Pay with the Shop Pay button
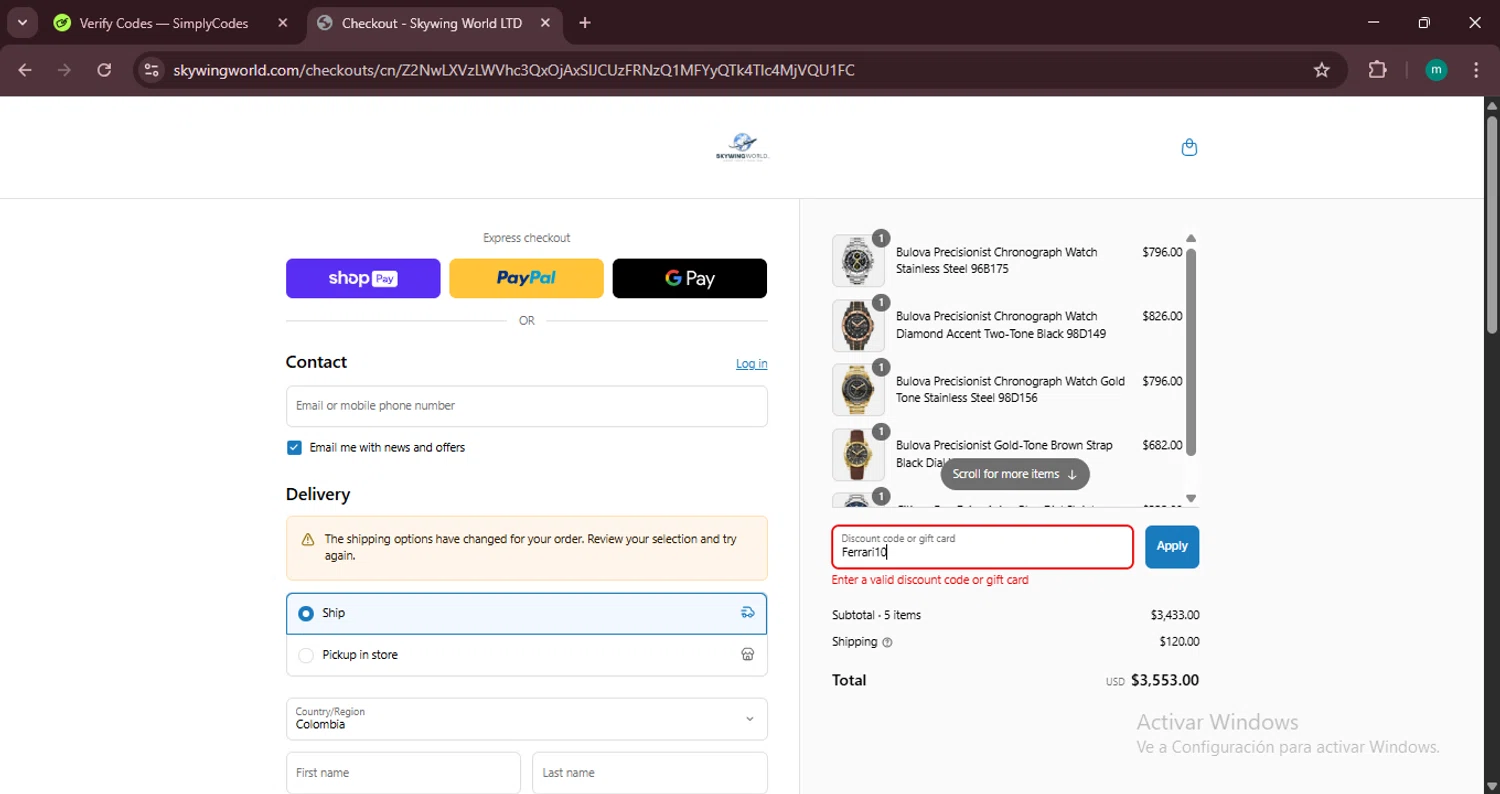 point(363,278)
